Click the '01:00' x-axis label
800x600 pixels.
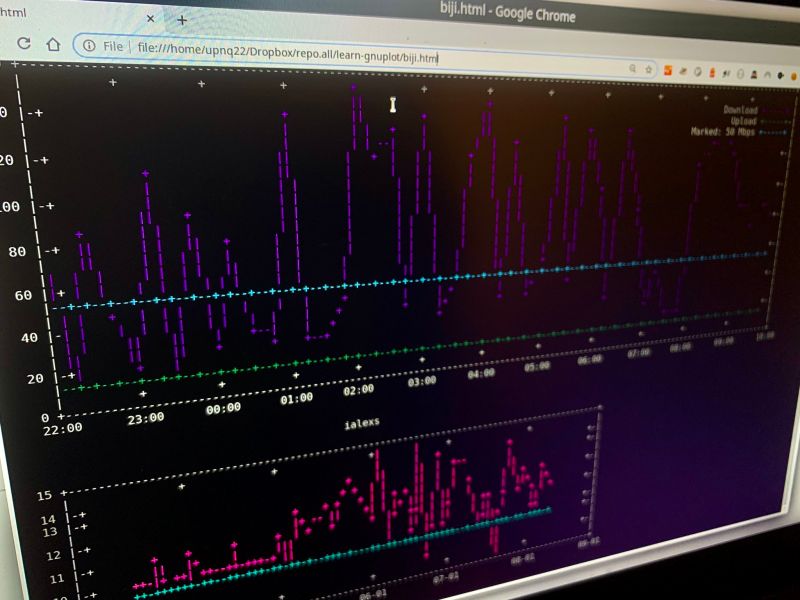click(x=296, y=398)
